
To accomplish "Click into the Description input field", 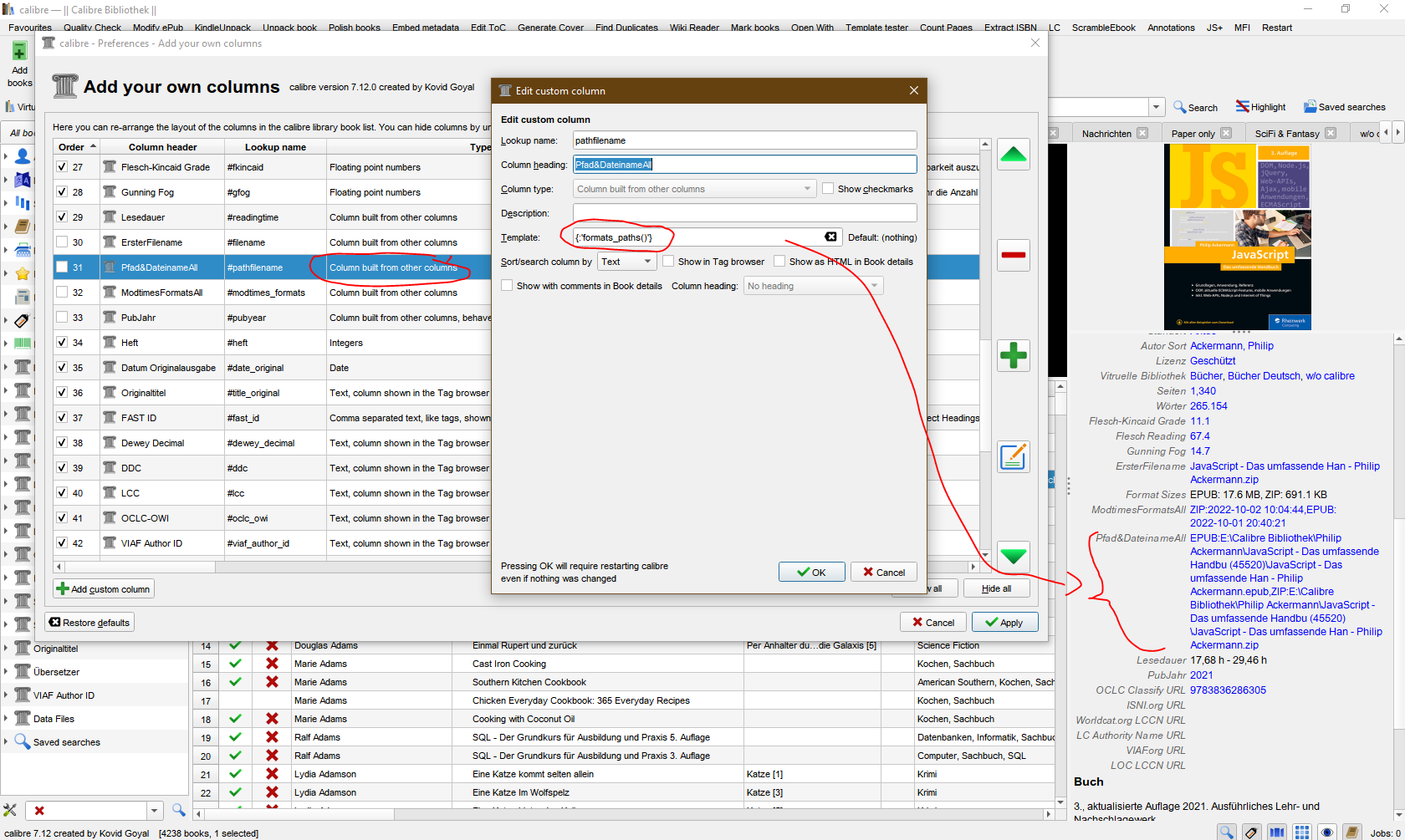I will [744, 213].
